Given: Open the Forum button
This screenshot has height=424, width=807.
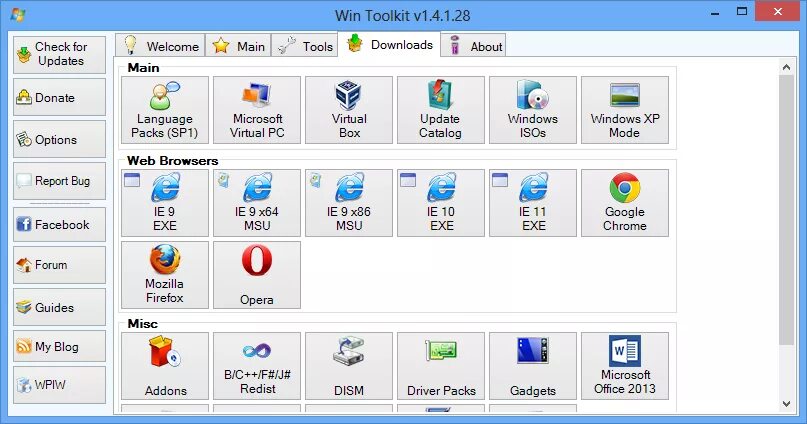Looking at the screenshot, I should 59,265.
